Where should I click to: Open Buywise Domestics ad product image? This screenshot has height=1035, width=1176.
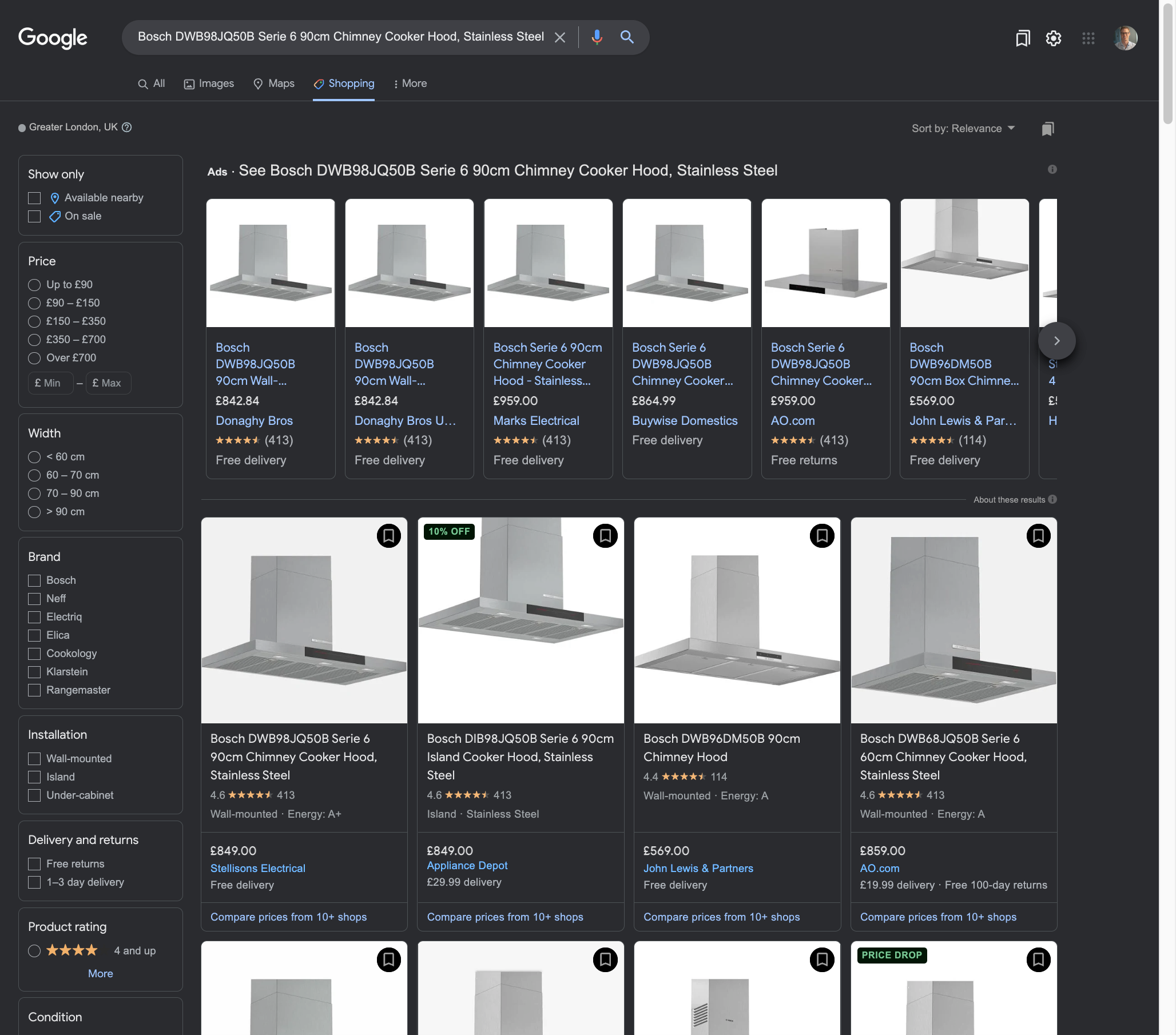[686, 263]
